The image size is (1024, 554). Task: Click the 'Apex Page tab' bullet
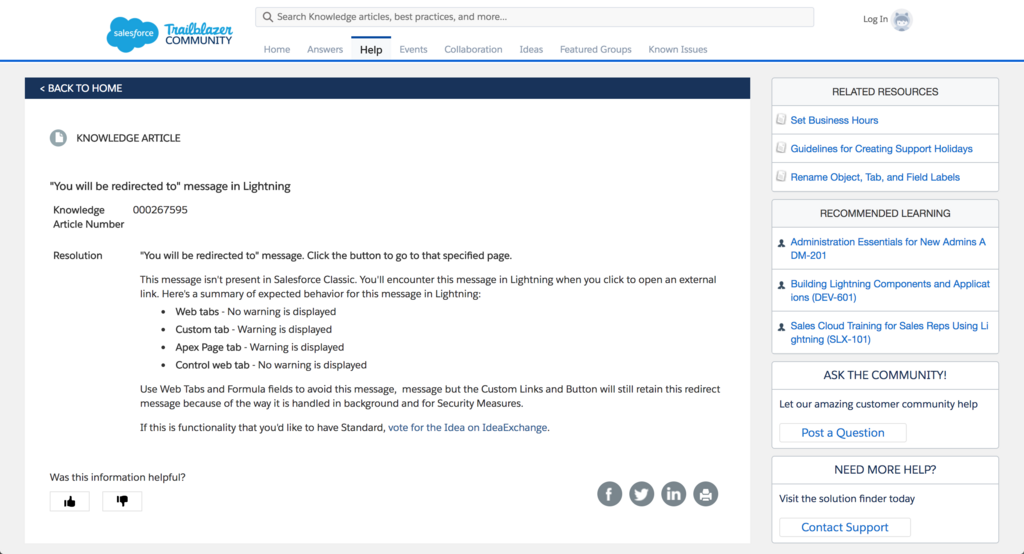tap(259, 347)
